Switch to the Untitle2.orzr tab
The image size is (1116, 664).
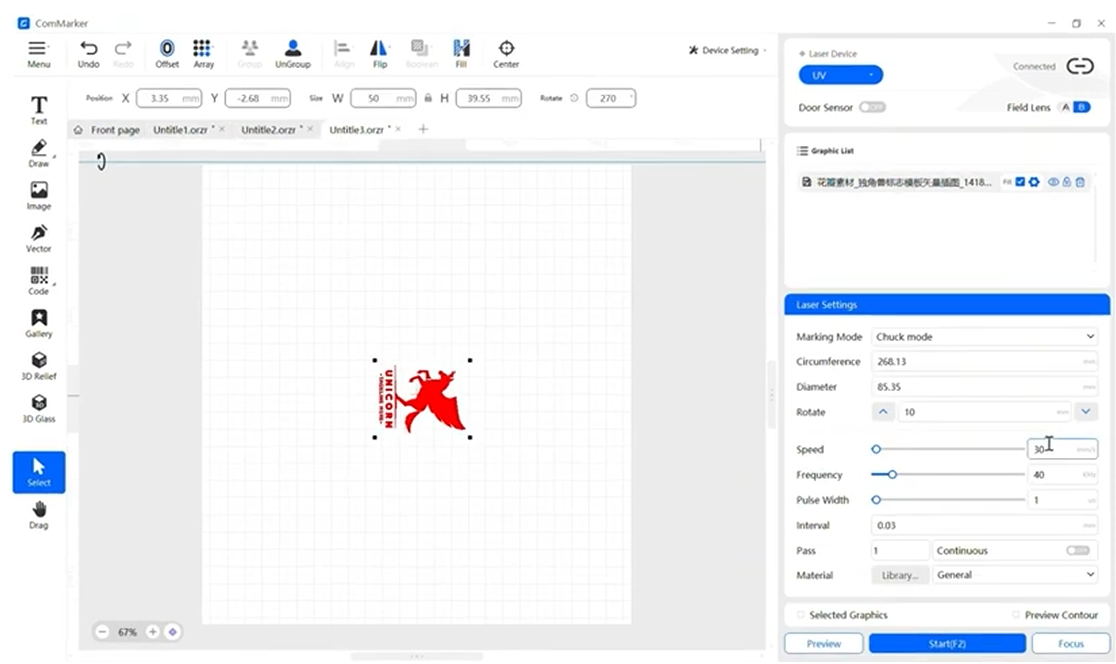(x=270, y=130)
